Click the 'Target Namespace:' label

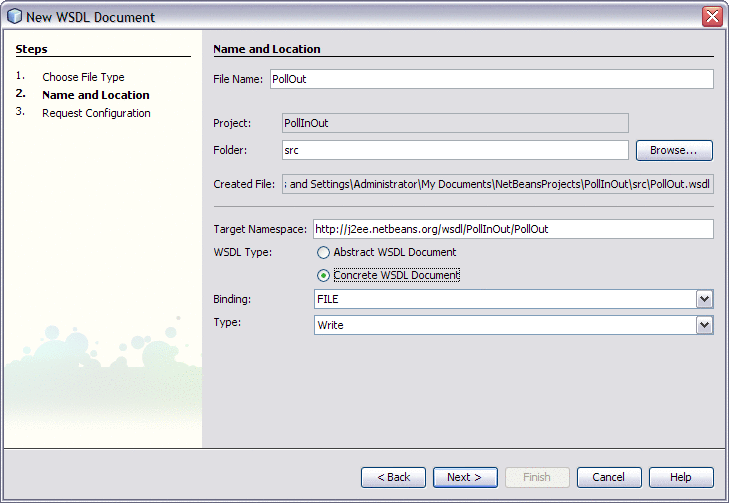[260, 229]
